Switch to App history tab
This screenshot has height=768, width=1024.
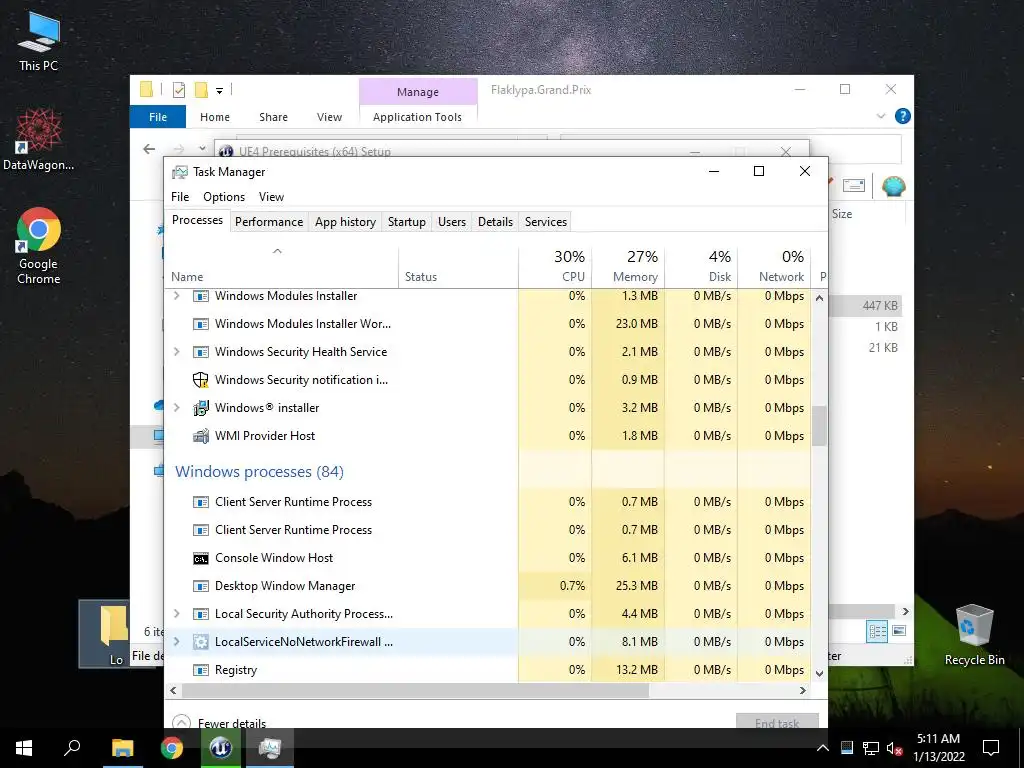tap(345, 222)
